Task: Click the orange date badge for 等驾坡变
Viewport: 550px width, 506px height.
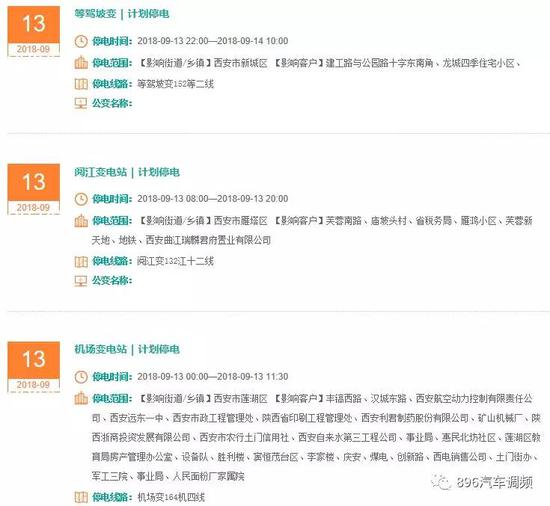Action: 34,31
